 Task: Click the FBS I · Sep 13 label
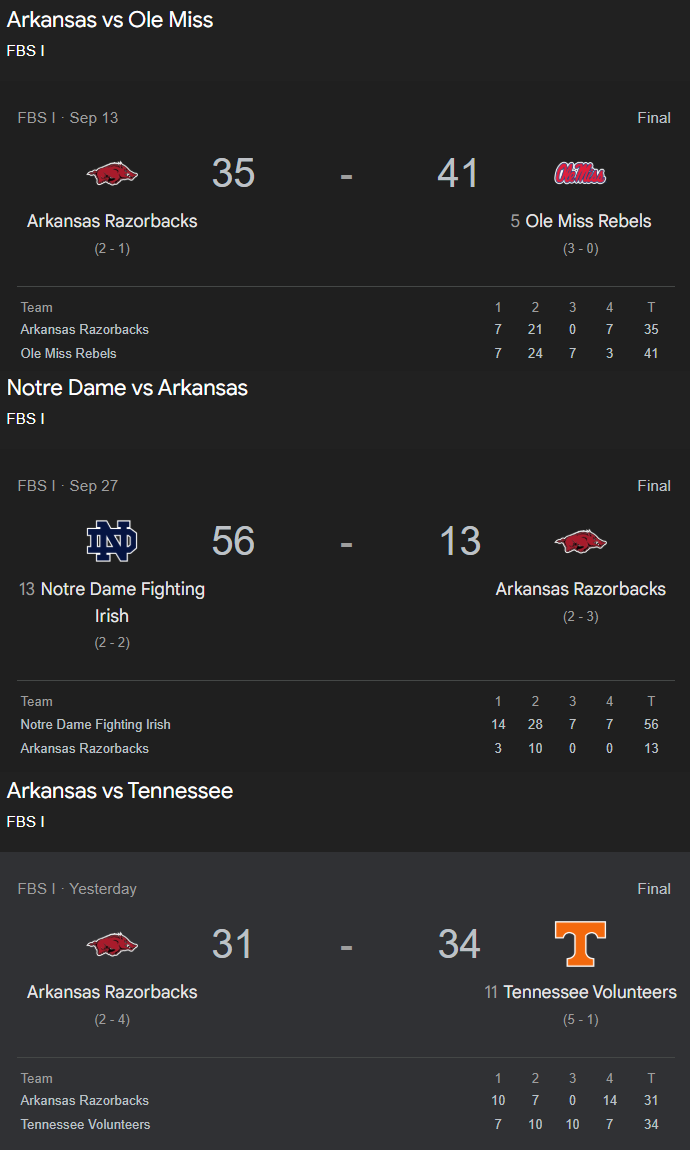tap(67, 117)
